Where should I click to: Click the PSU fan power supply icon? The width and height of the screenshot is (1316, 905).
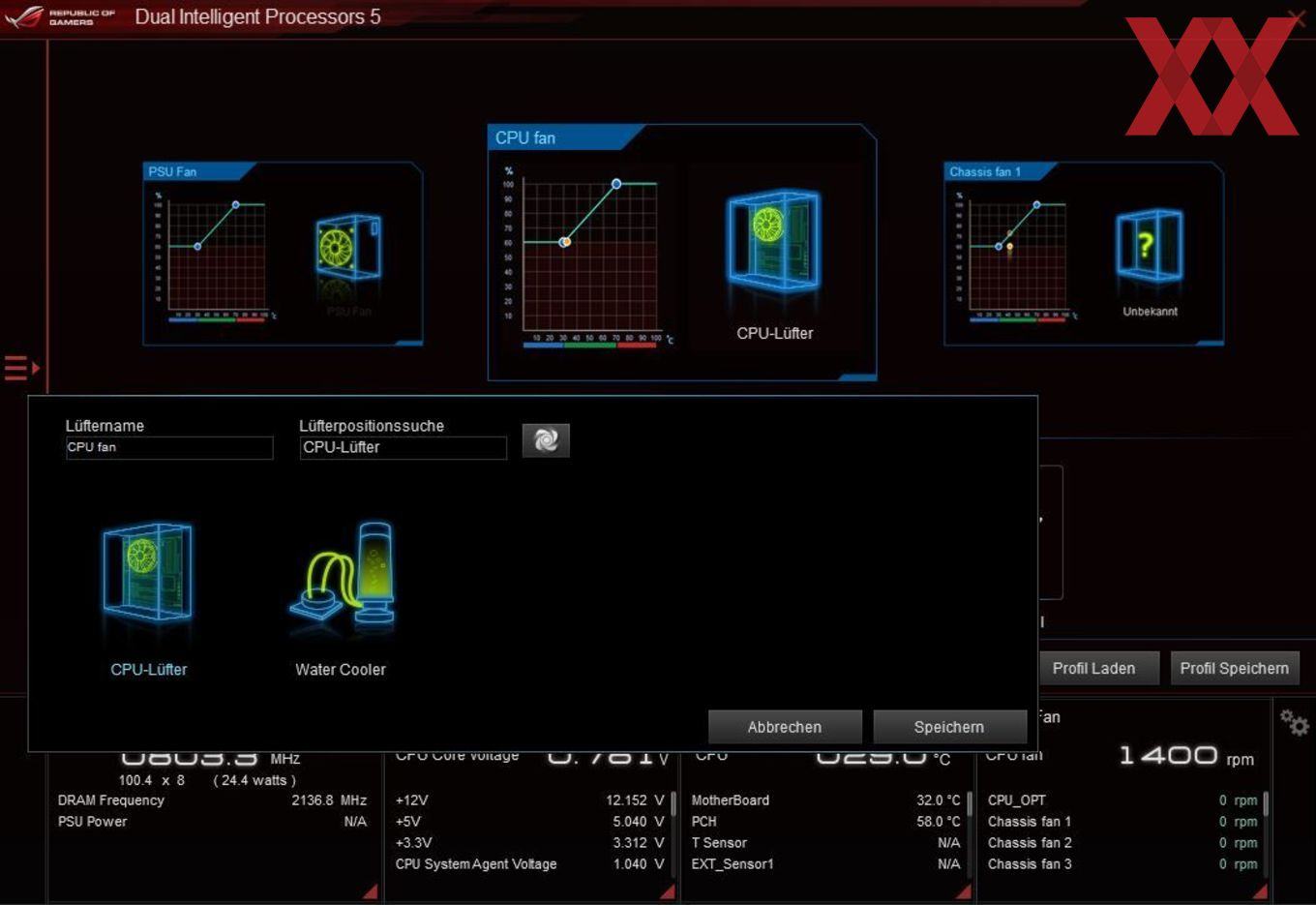point(349,248)
